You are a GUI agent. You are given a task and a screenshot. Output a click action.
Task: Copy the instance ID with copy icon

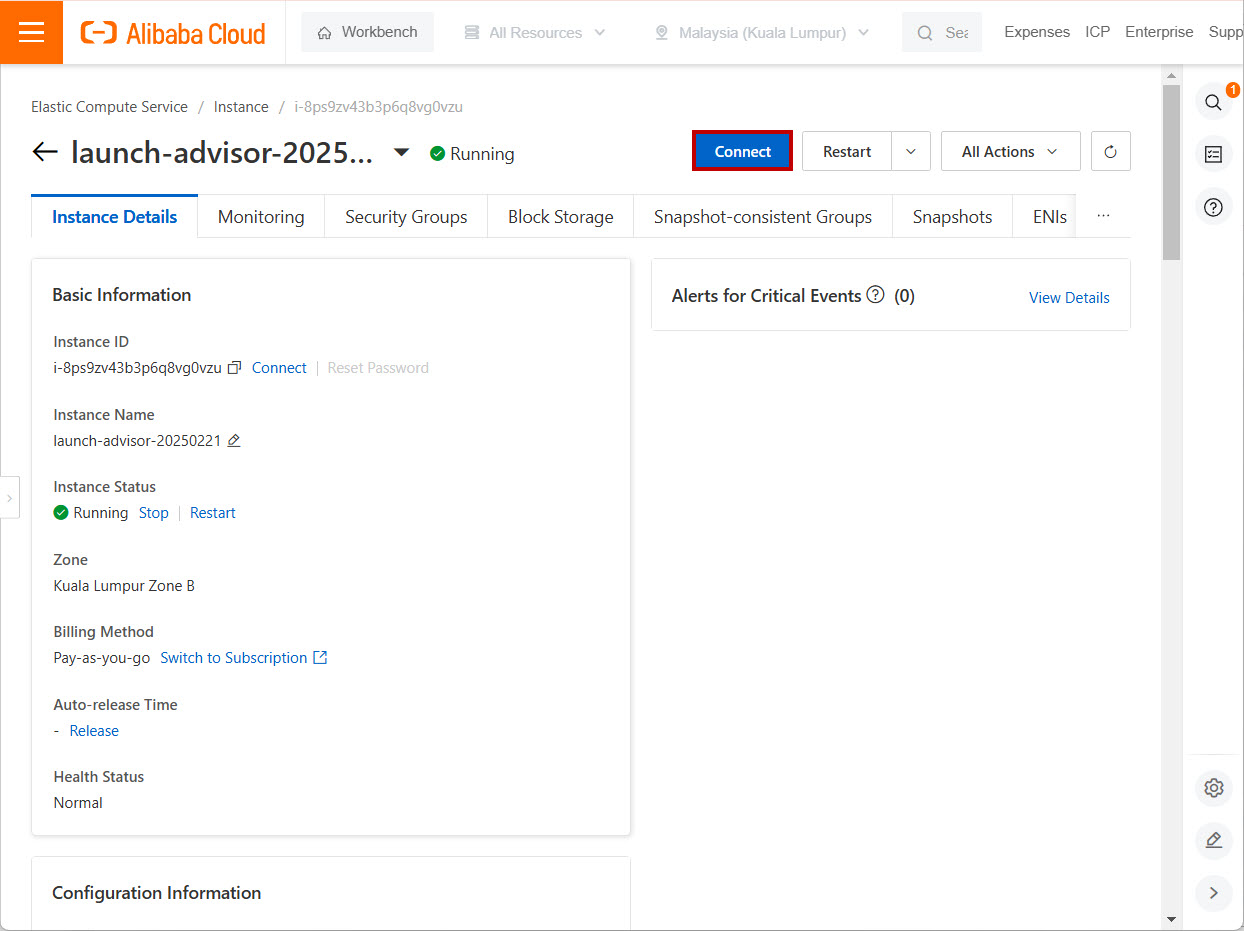(x=235, y=368)
